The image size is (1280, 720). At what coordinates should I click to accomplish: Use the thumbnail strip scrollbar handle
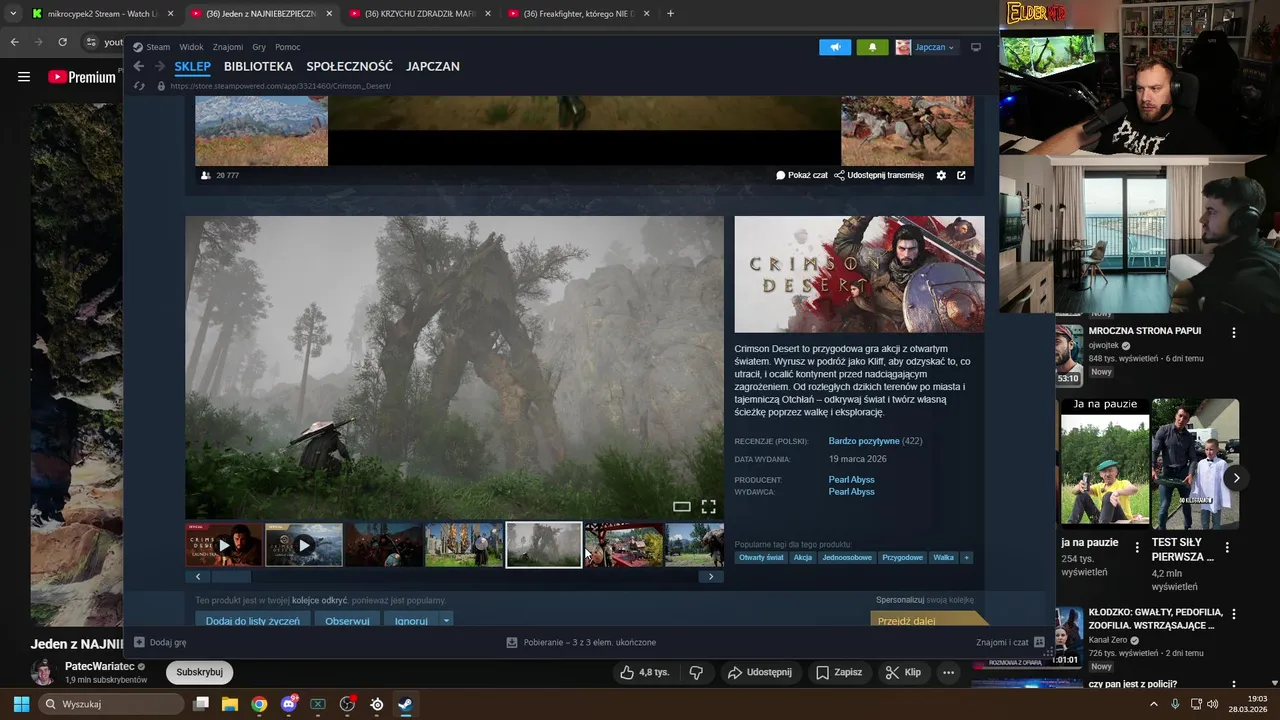[x=231, y=576]
